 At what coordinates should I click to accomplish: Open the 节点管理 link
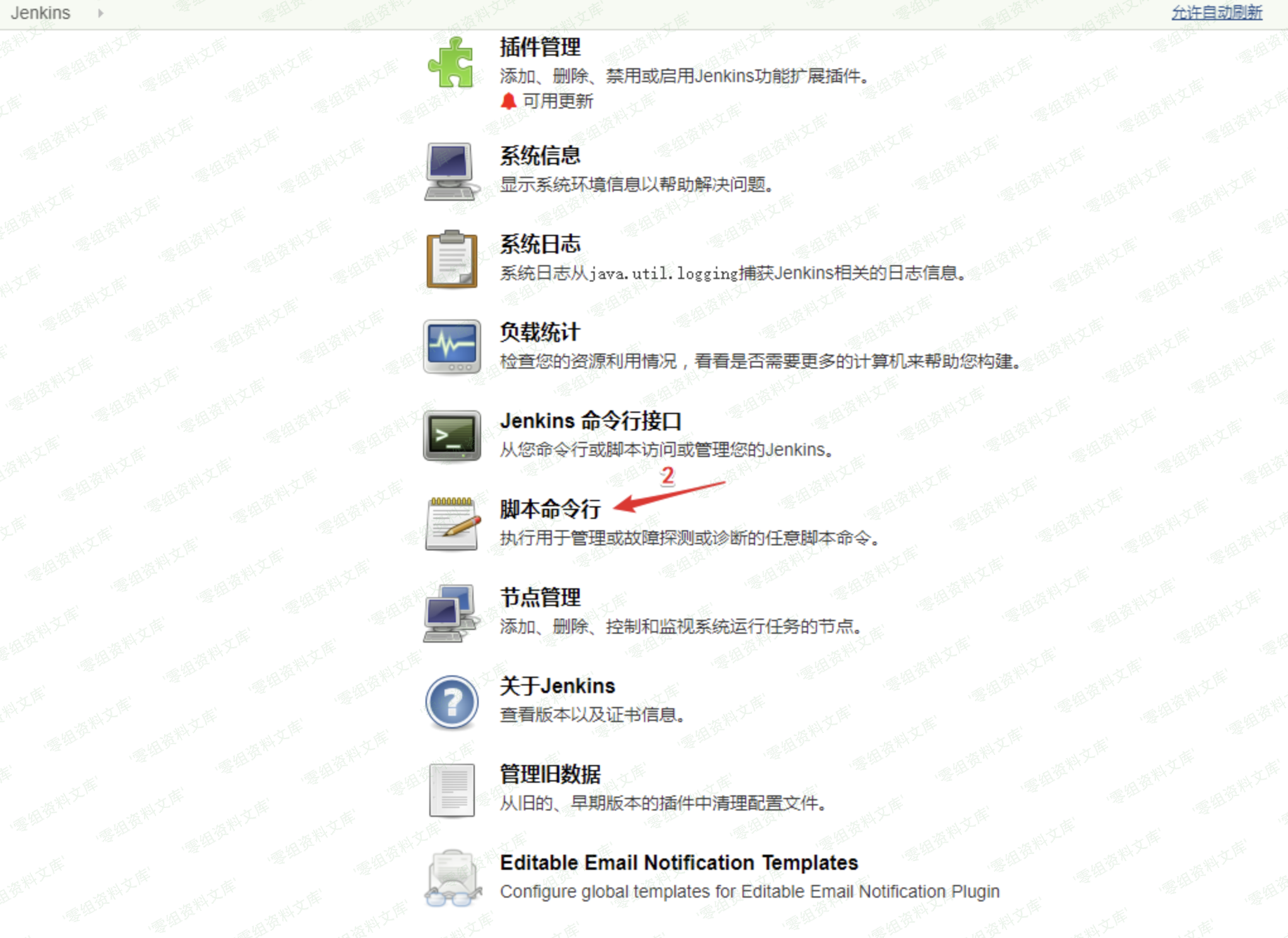[540, 597]
